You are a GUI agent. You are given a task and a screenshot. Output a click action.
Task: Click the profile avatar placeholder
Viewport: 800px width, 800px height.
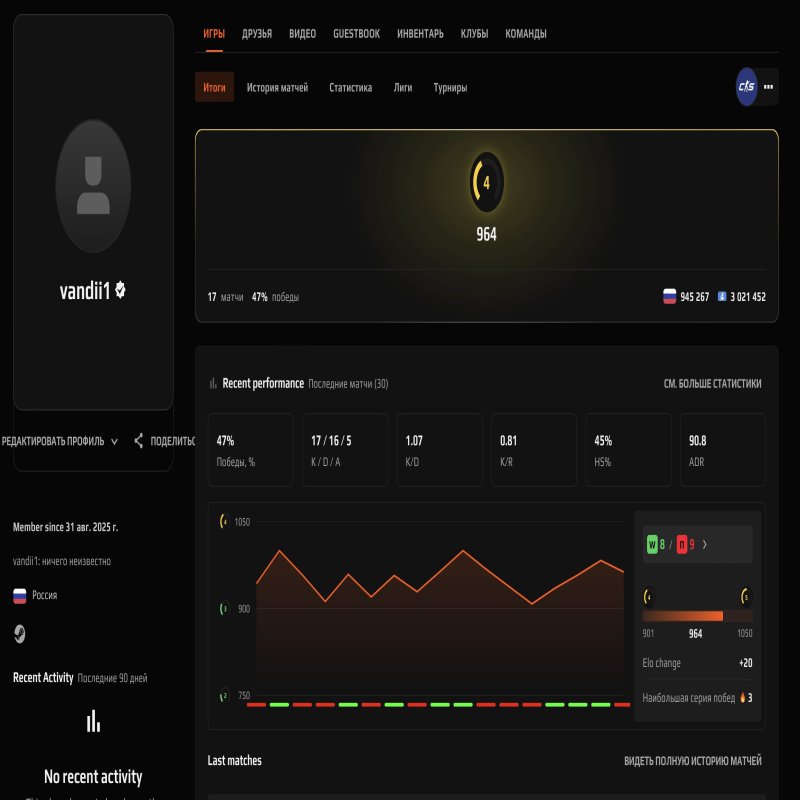click(93, 187)
